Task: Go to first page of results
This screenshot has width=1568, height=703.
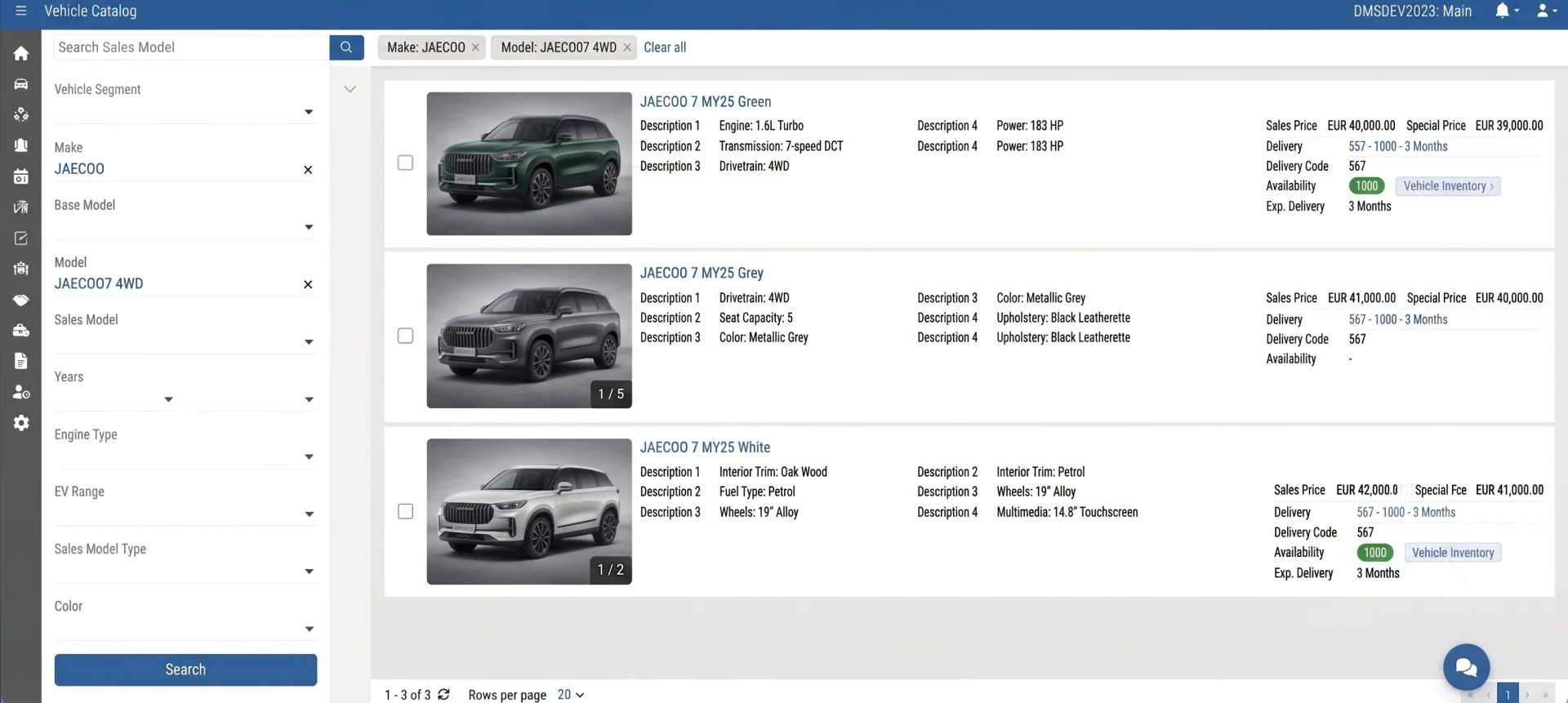Action: point(1470,695)
